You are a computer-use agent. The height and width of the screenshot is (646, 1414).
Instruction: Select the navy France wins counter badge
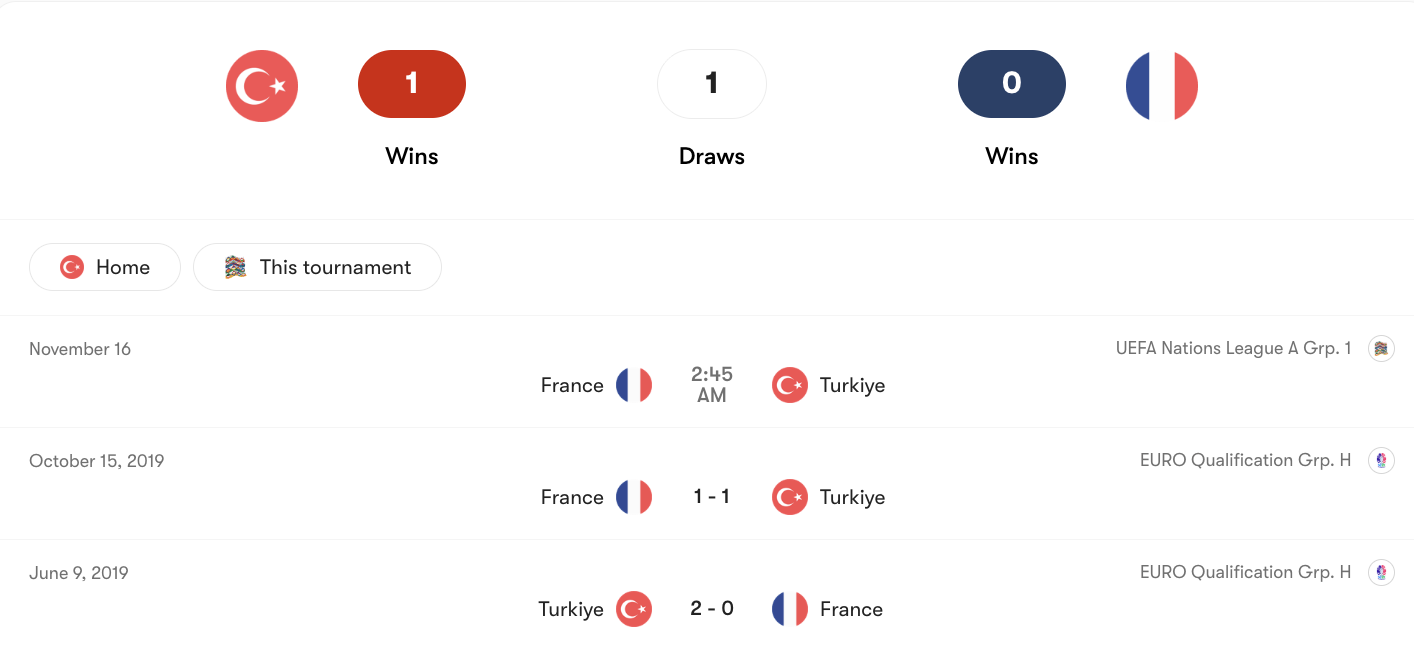tap(1012, 84)
